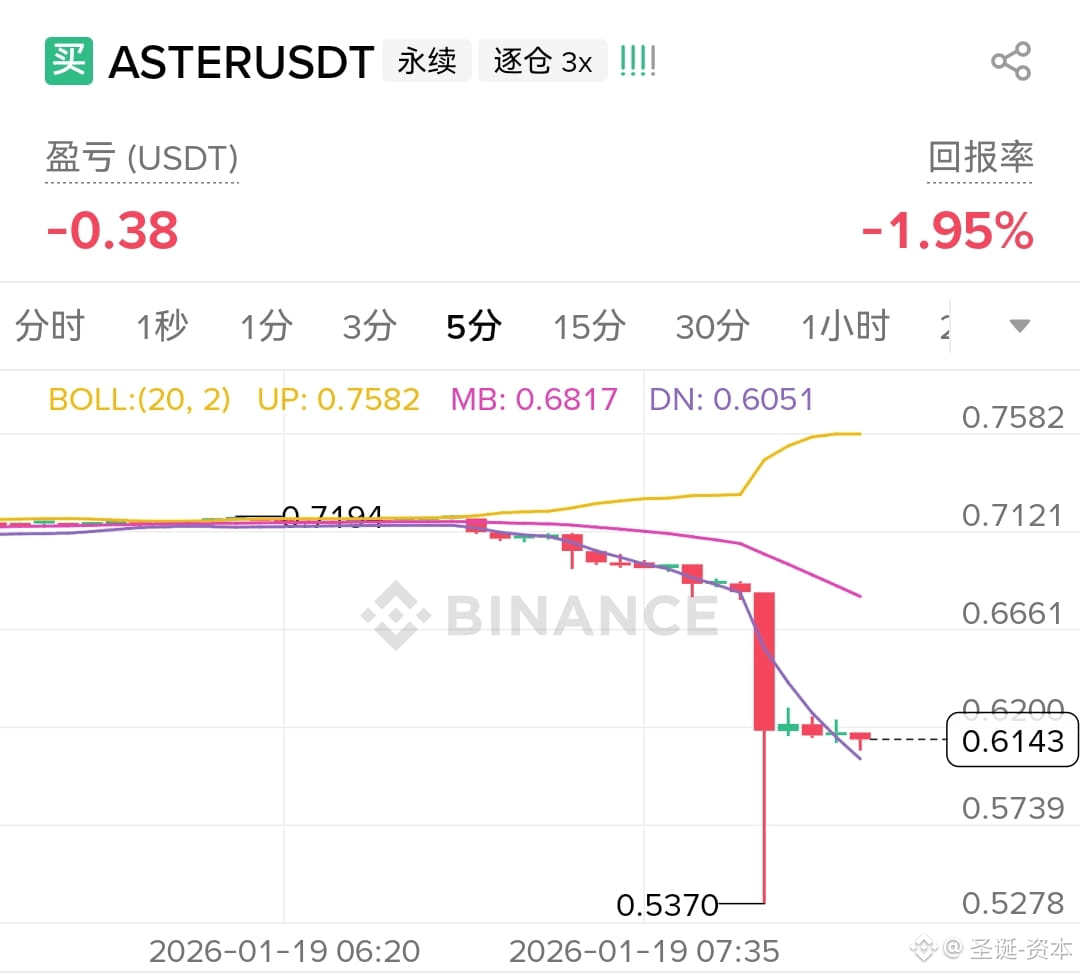The image size is (1080, 974).
Task: Click the 逐仓 3x margin mode badge
Action: [x=543, y=60]
